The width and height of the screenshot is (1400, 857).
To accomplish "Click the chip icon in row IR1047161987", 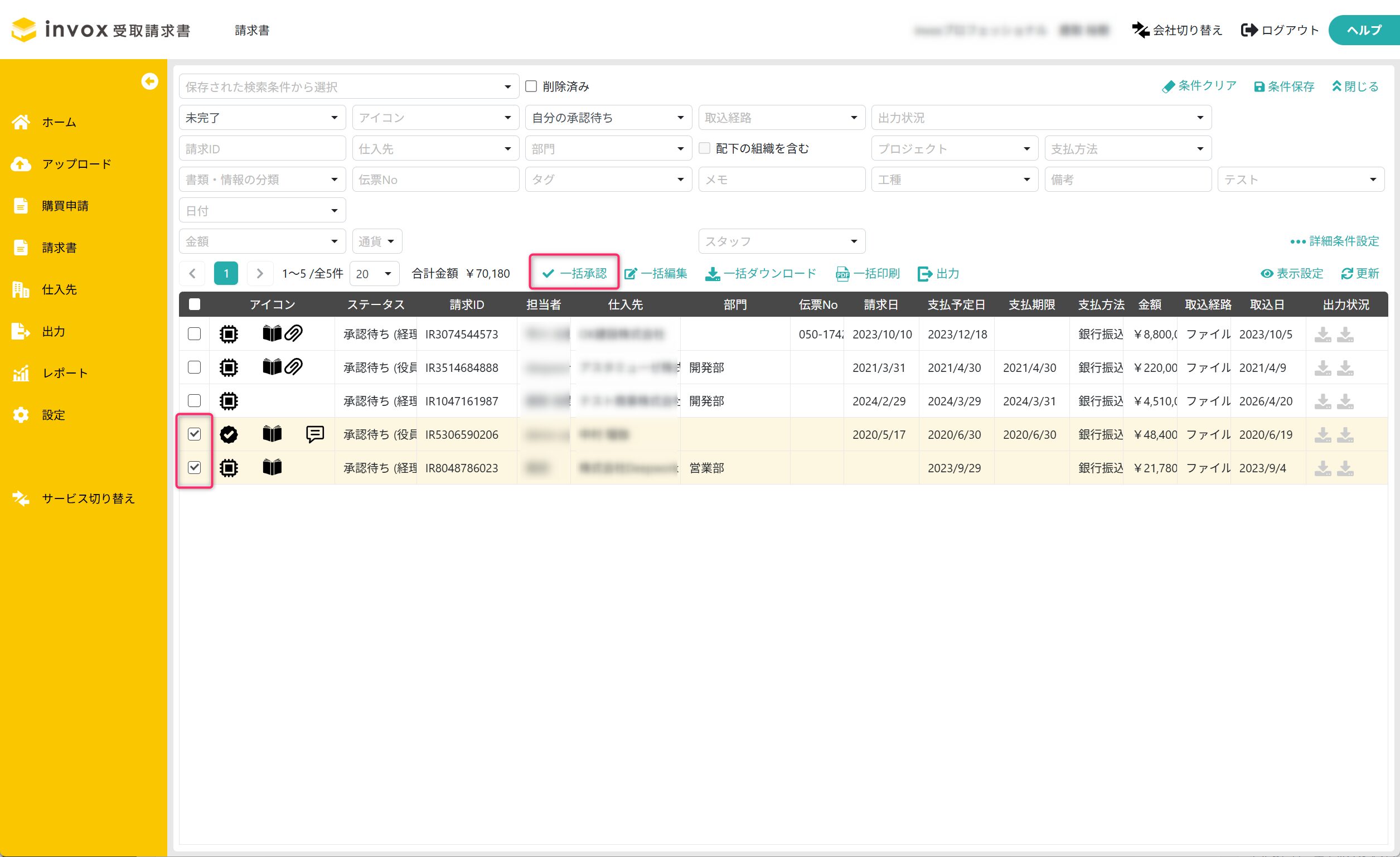I will 229,401.
